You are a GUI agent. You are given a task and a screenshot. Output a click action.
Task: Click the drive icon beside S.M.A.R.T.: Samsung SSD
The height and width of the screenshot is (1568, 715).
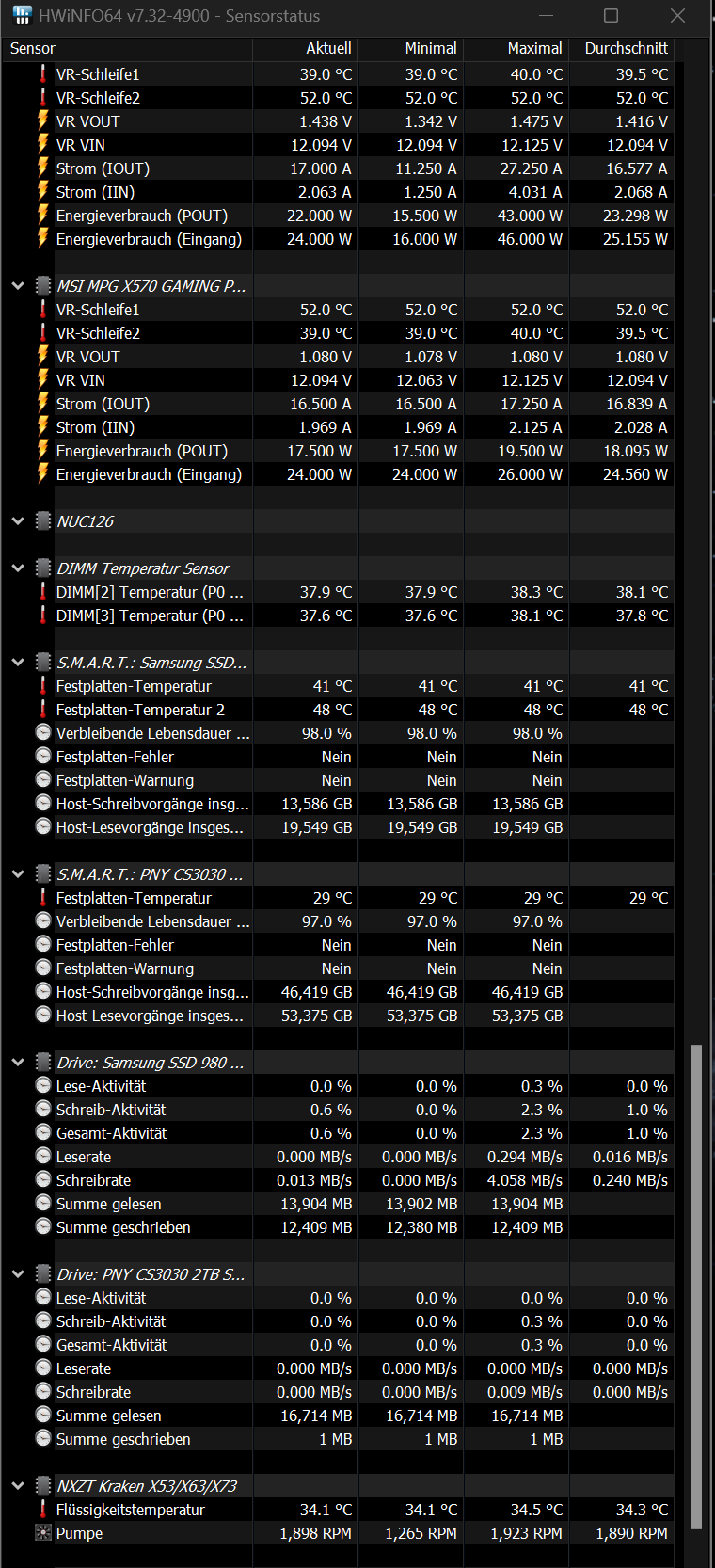[43, 662]
